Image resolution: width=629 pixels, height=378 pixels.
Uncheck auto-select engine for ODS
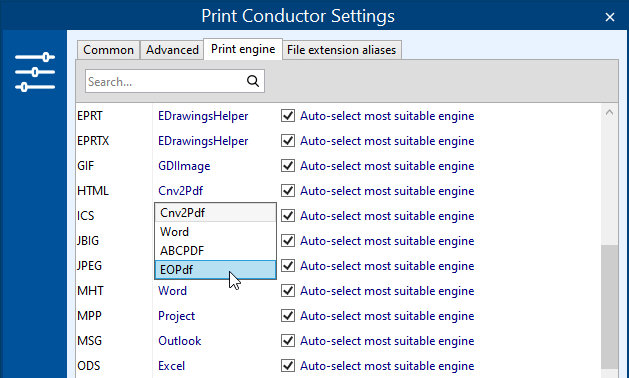coord(288,366)
